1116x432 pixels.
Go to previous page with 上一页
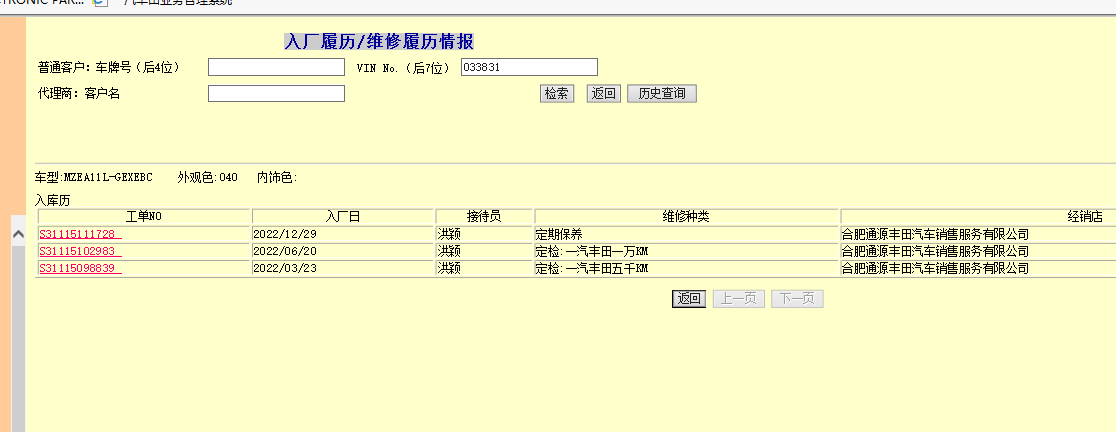point(738,298)
